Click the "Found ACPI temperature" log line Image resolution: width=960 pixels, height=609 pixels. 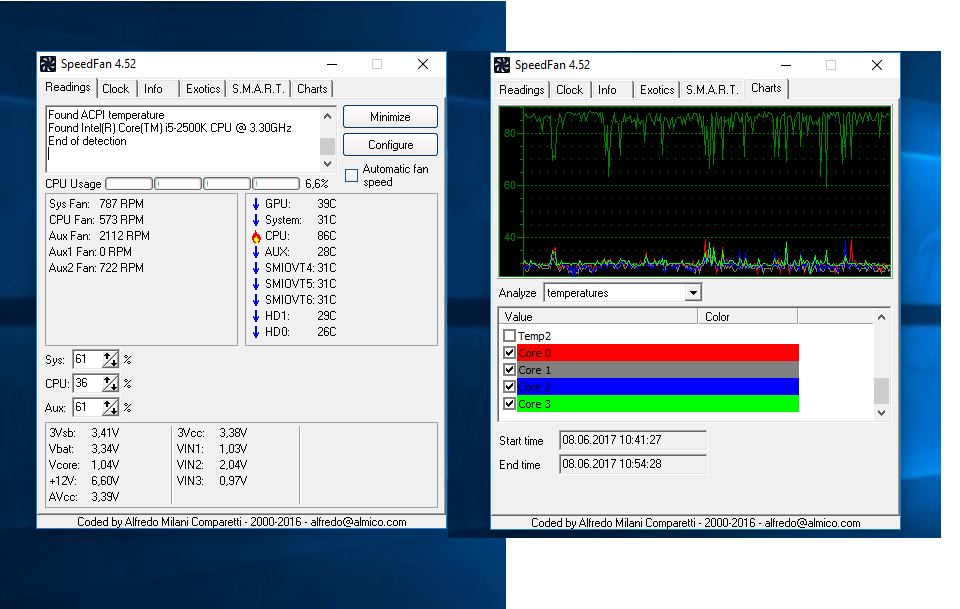107,115
